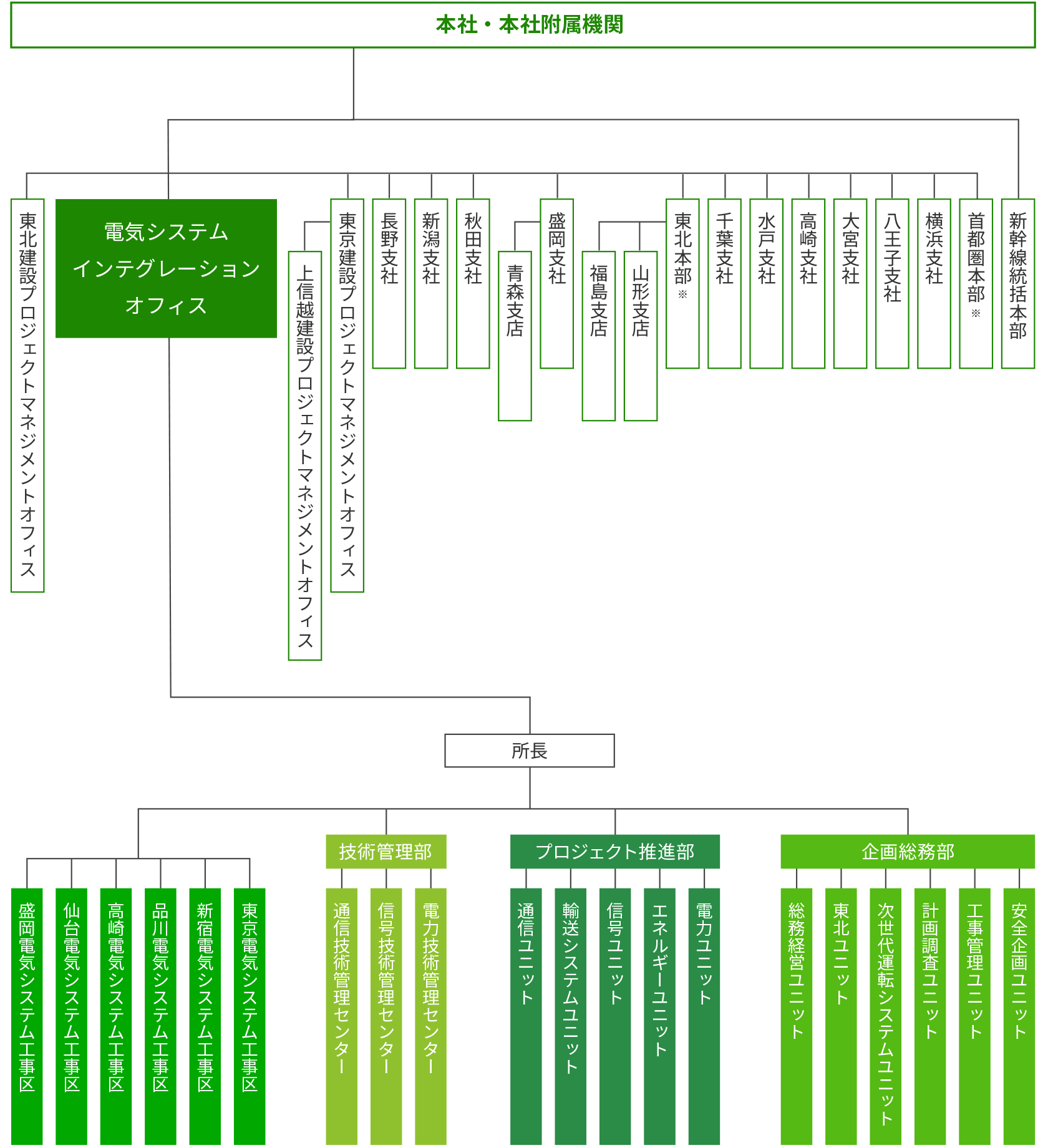The width and height of the screenshot is (1048, 1148).
Task: Click the 本社・本社附属機関 header box
Action: point(523,25)
